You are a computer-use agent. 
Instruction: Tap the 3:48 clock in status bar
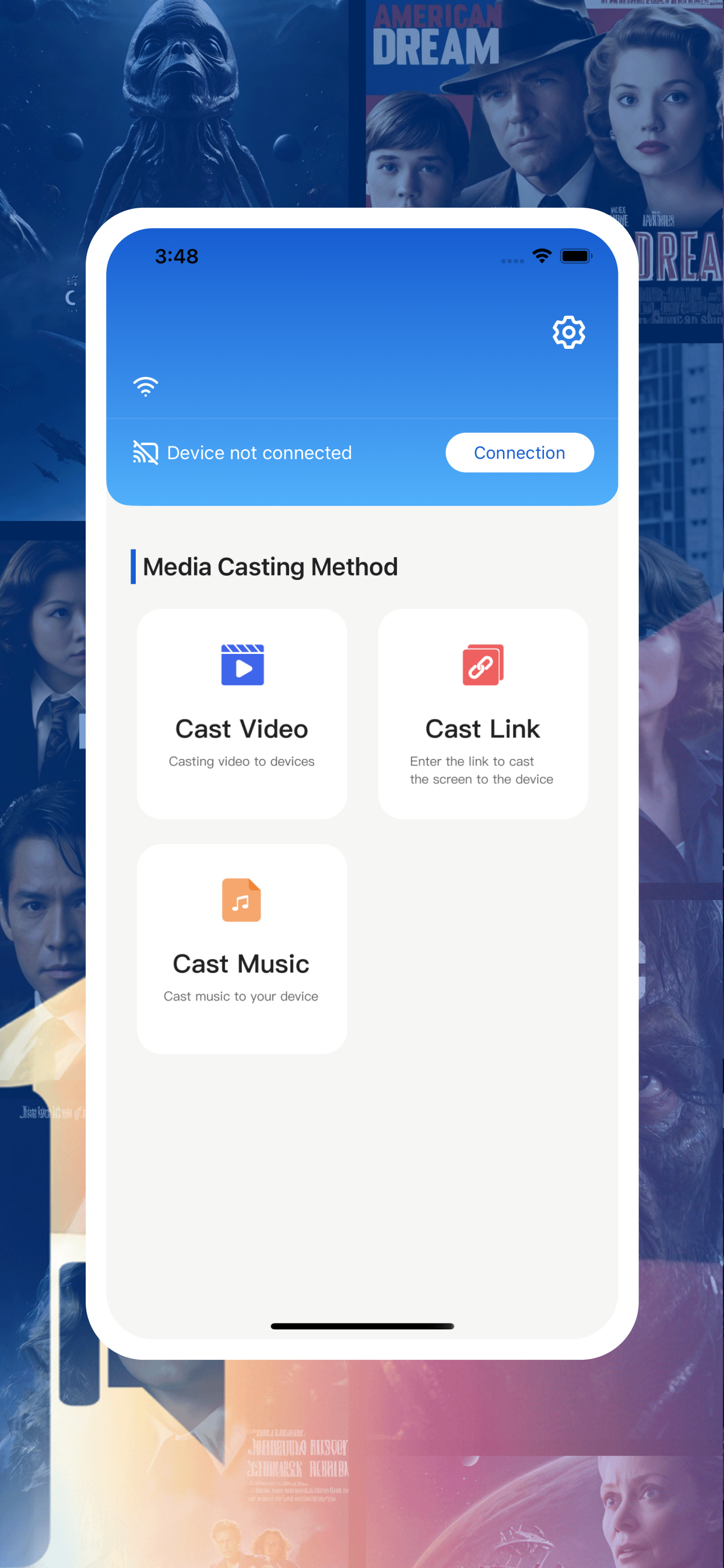[x=177, y=256]
